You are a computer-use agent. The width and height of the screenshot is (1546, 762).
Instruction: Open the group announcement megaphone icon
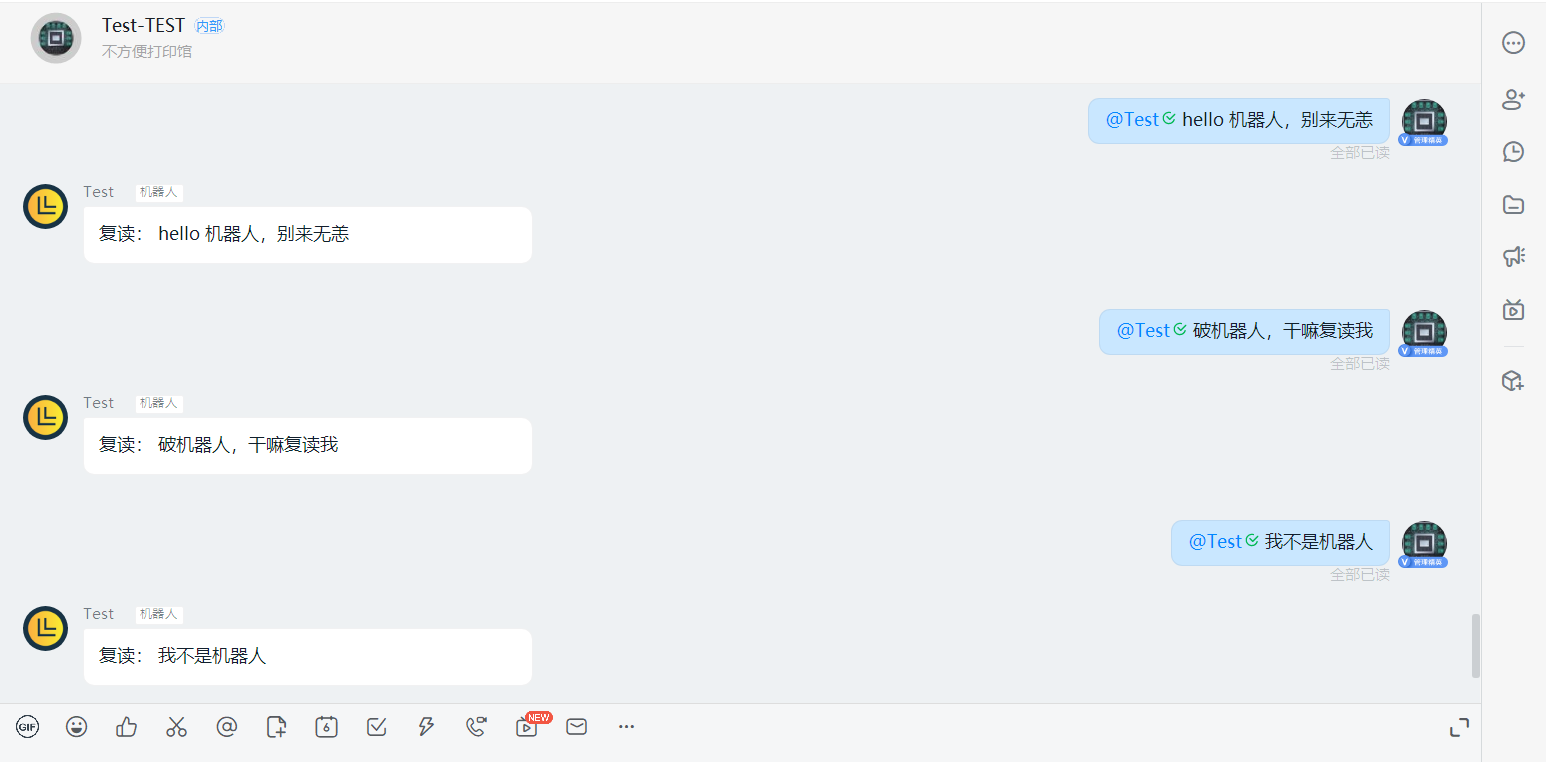(x=1514, y=257)
